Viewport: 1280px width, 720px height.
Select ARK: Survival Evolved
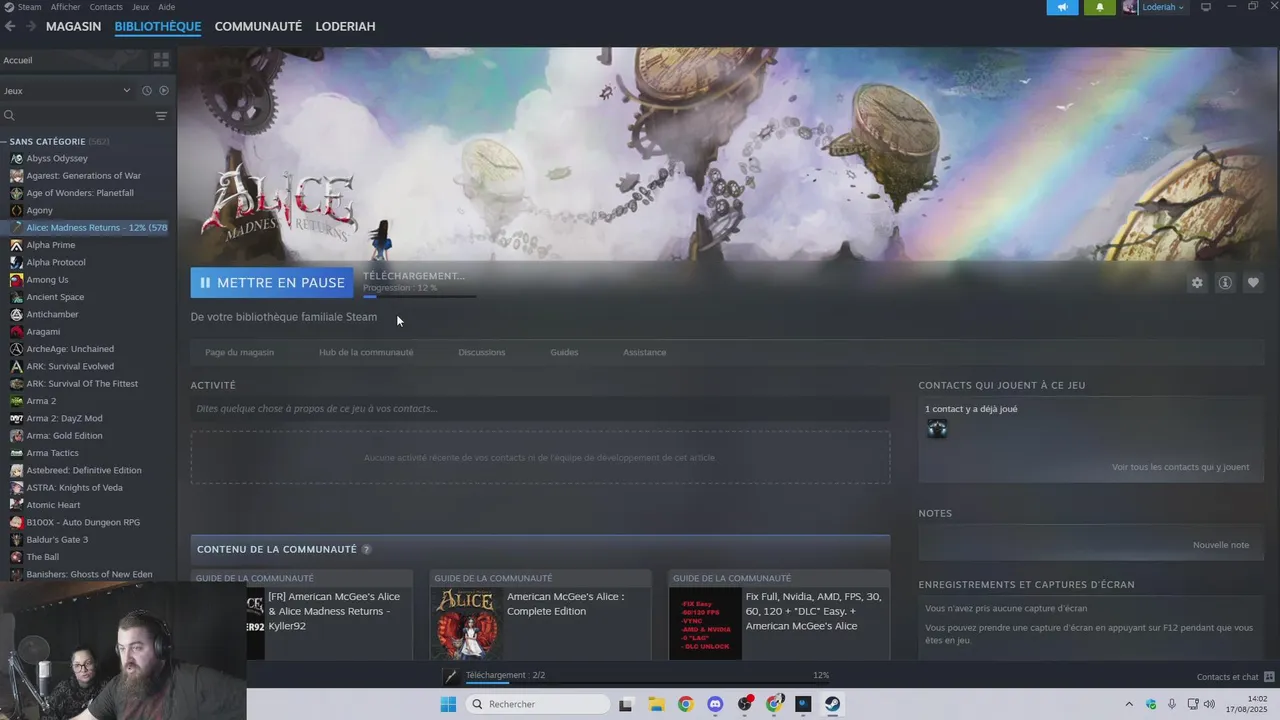coord(70,366)
